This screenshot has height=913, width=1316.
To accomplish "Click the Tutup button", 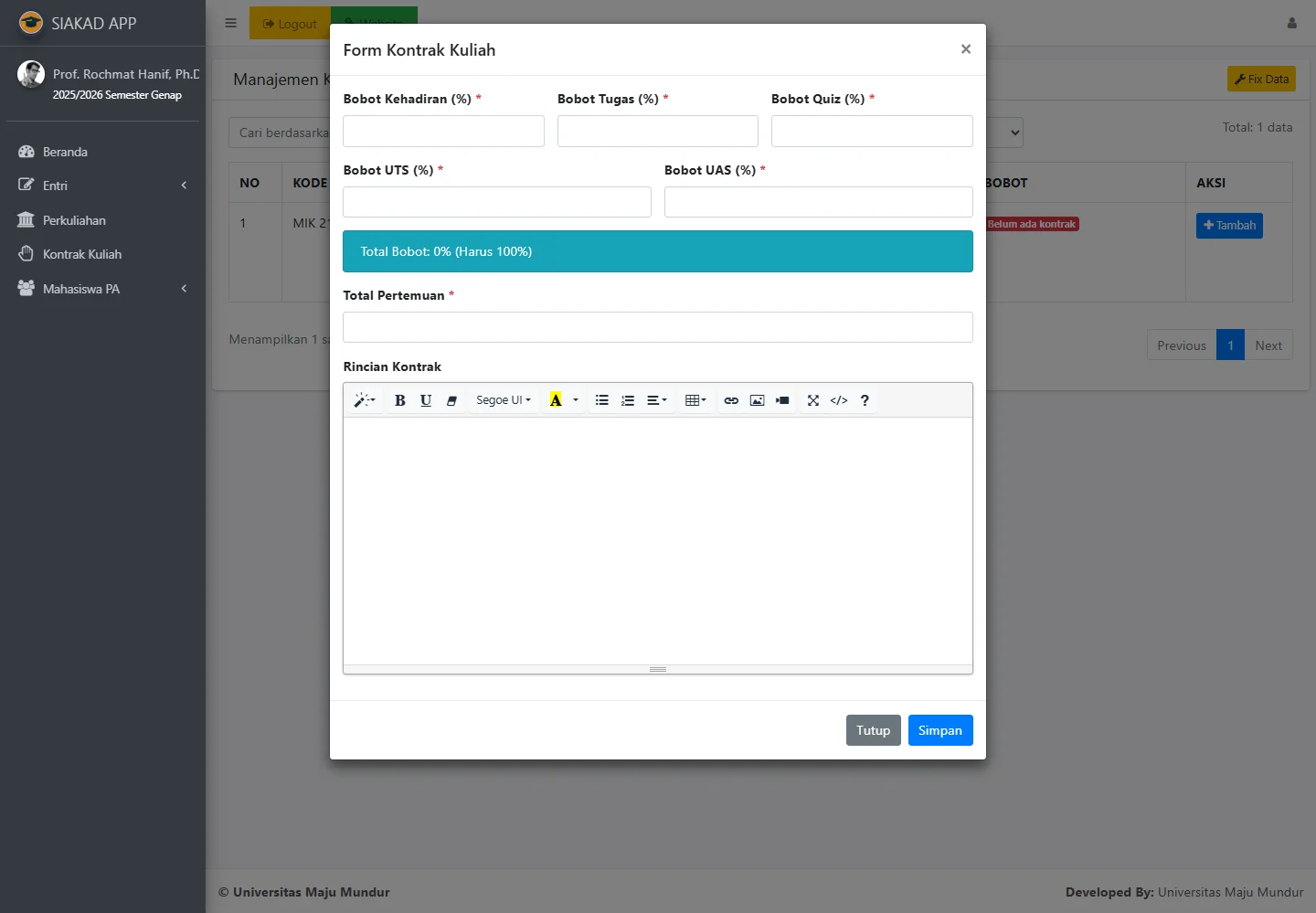I will click(873, 730).
